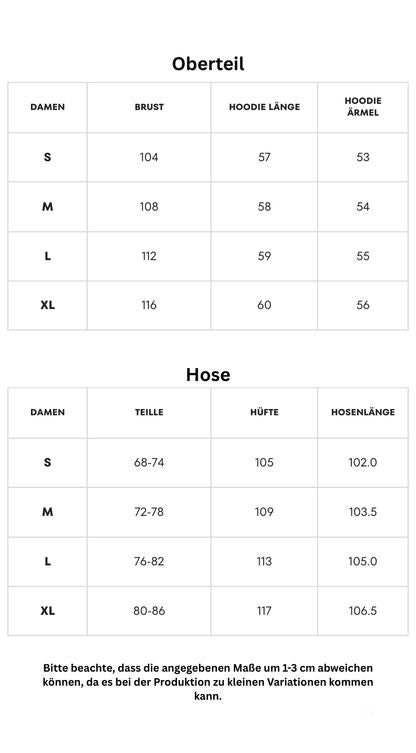Click the hoodie sleeve value 53
Screen dimensions: 416x753
[363, 157]
